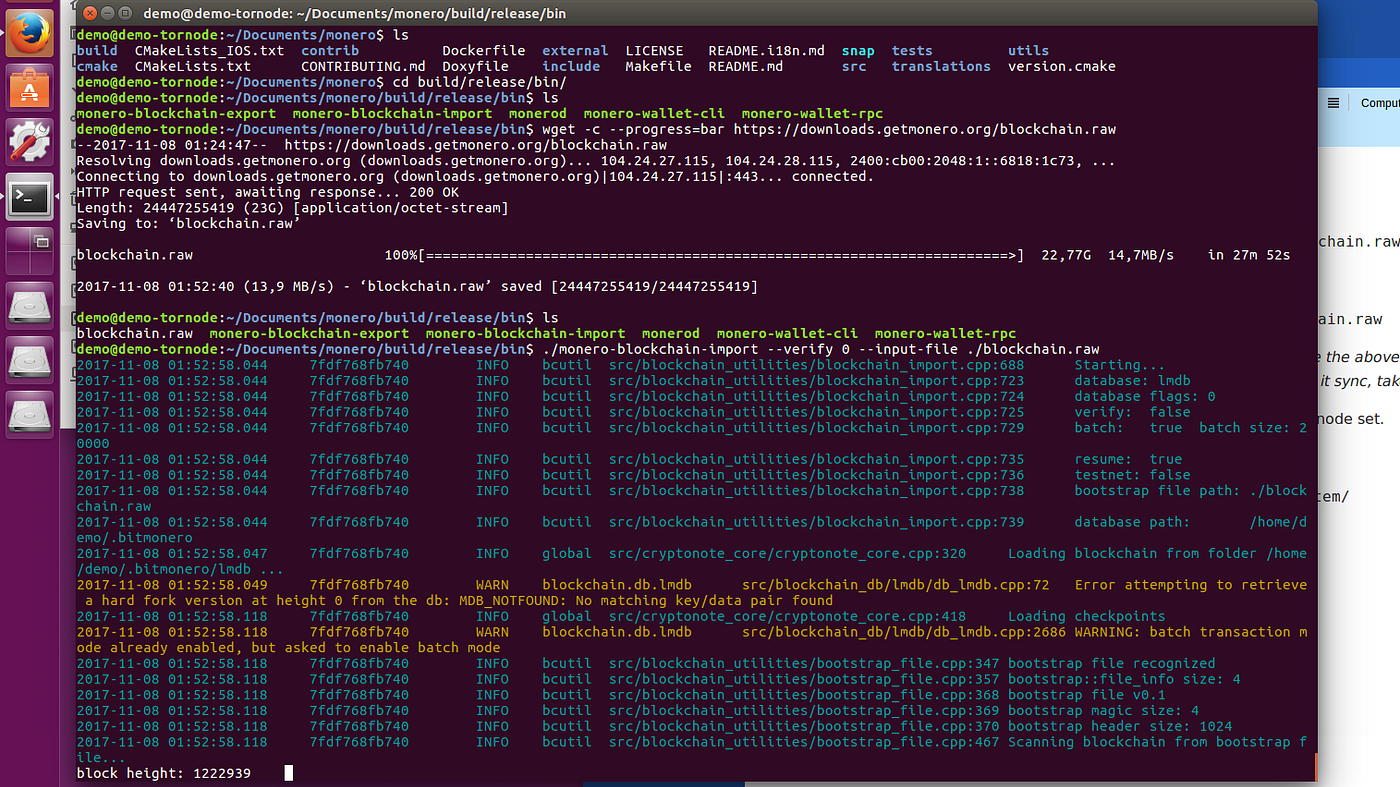Click the 'Doxyfile' file name
This screenshot has width=1400, height=787.
pos(475,66)
